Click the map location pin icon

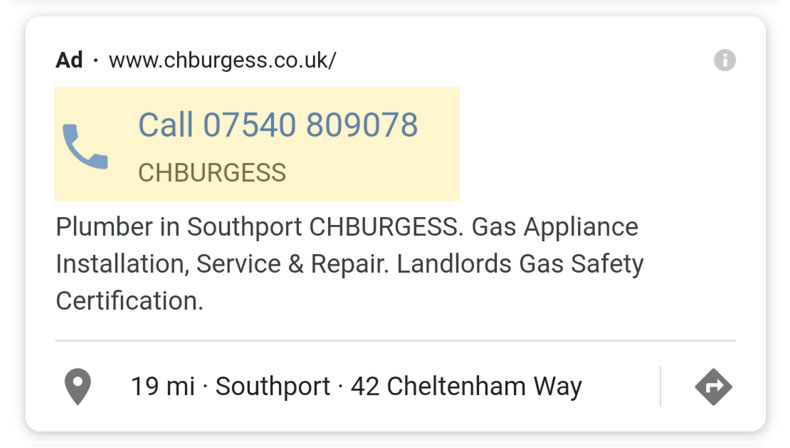(x=78, y=387)
